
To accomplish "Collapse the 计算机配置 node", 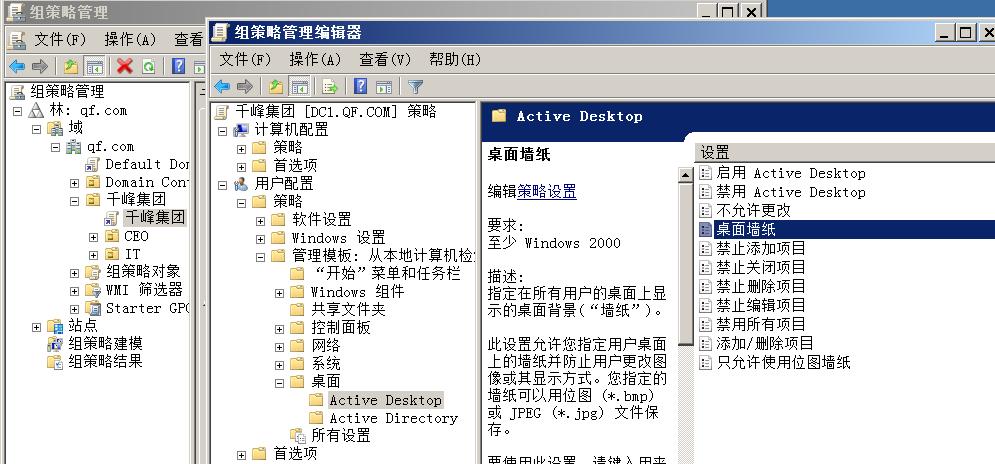I will [222, 131].
